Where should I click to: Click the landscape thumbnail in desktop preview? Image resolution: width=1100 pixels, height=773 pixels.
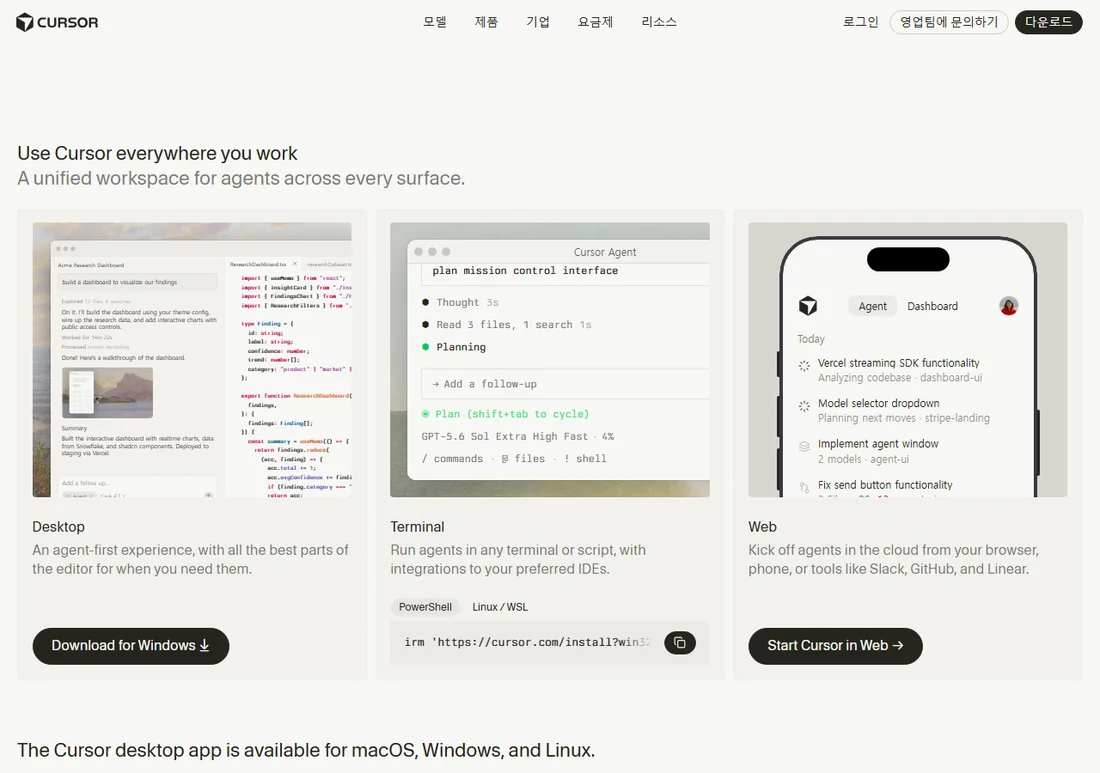[107, 393]
